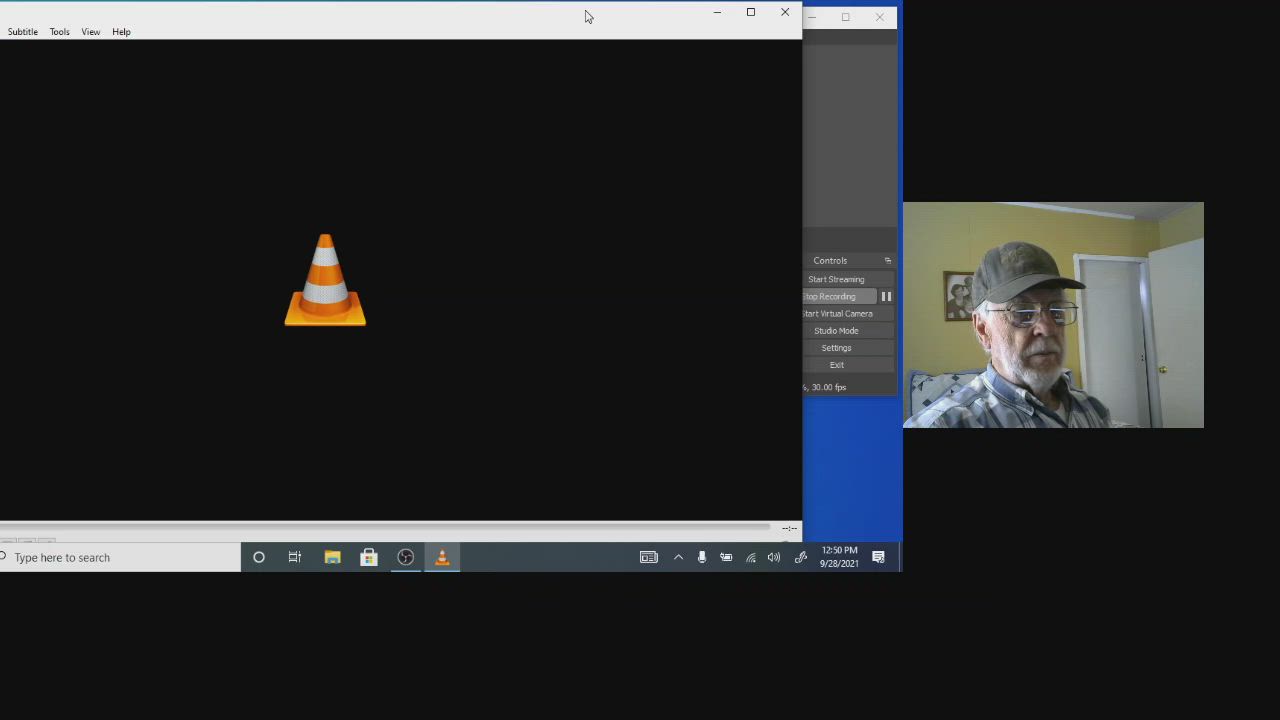
Task: Undock the Controls panel
Action: pyautogui.click(x=887, y=261)
